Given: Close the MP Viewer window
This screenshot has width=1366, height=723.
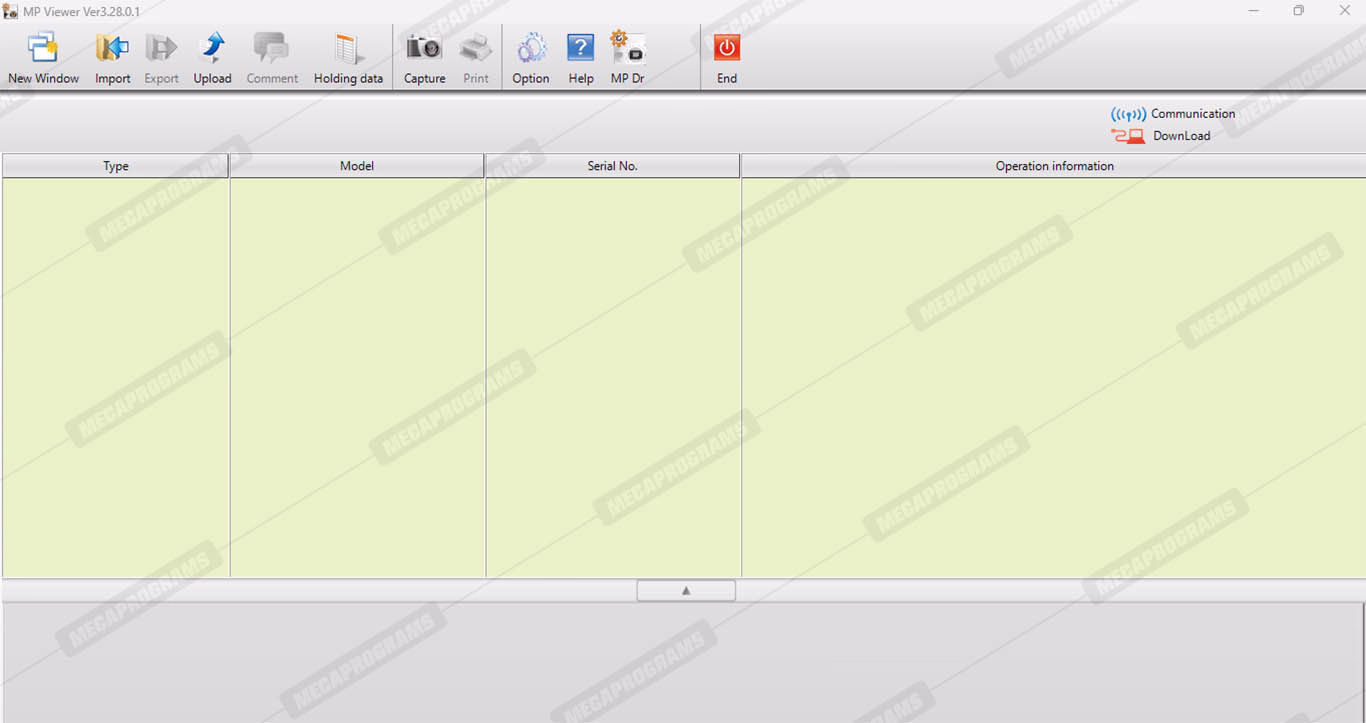Looking at the screenshot, I should pos(1344,11).
